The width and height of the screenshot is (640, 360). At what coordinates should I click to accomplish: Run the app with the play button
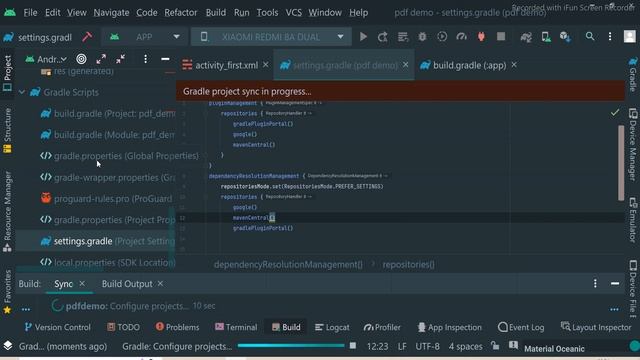[363, 37]
